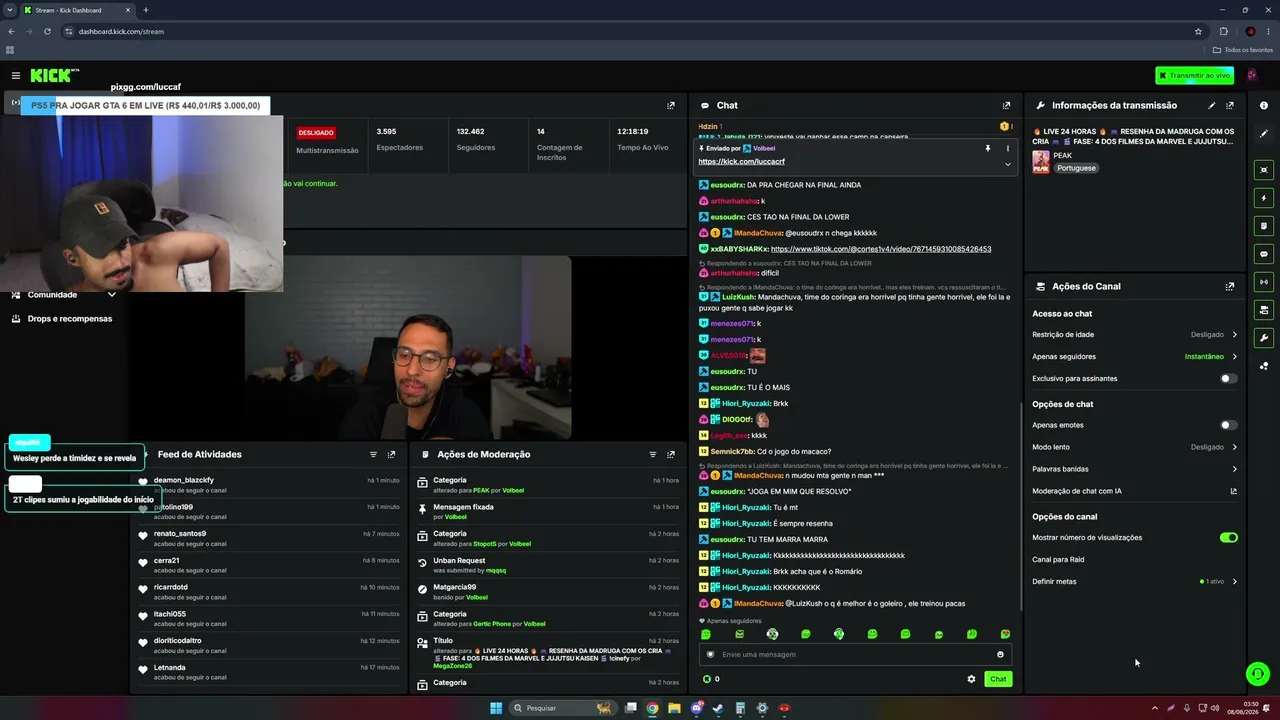
Task: Pop out the Ações de Moderação panel
Action: (671, 454)
